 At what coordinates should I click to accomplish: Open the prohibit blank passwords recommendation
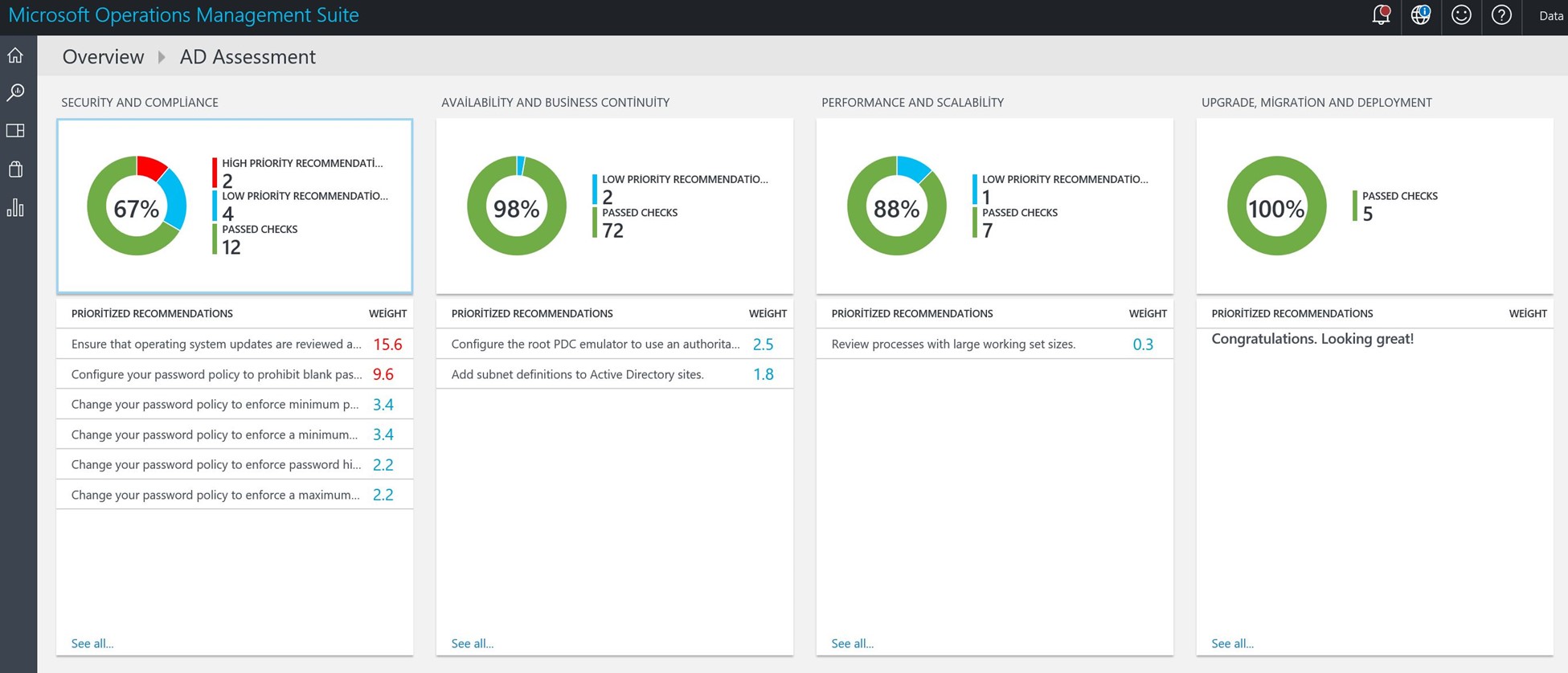coord(216,374)
